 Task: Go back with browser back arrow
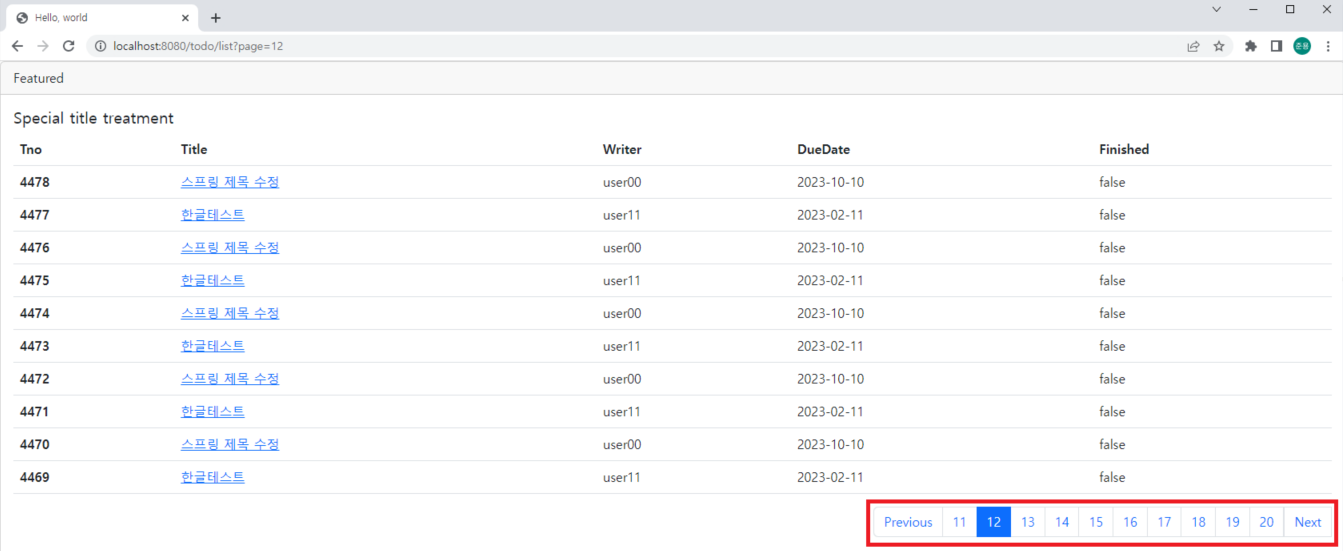(x=17, y=46)
